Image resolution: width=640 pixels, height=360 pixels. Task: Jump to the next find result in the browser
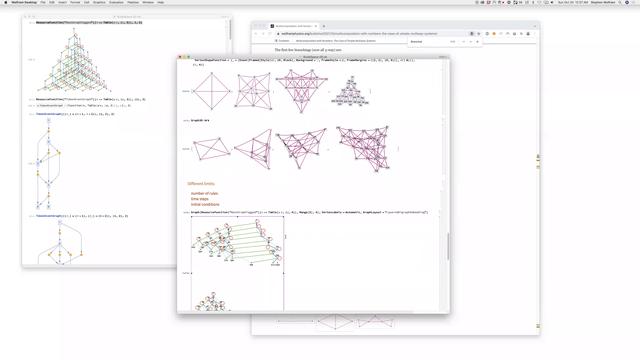point(471,42)
